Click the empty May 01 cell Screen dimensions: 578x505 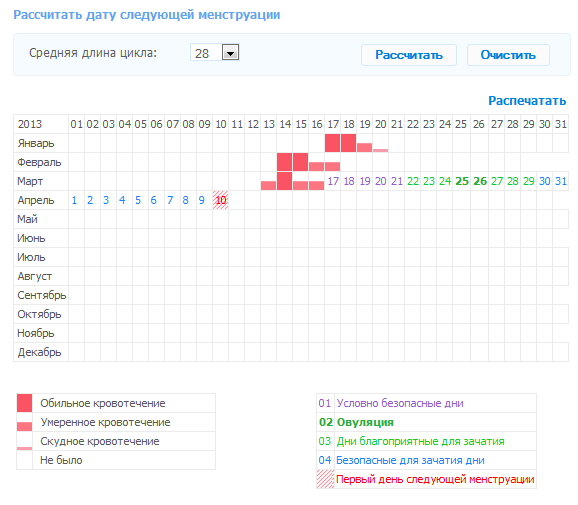(77, 219)
